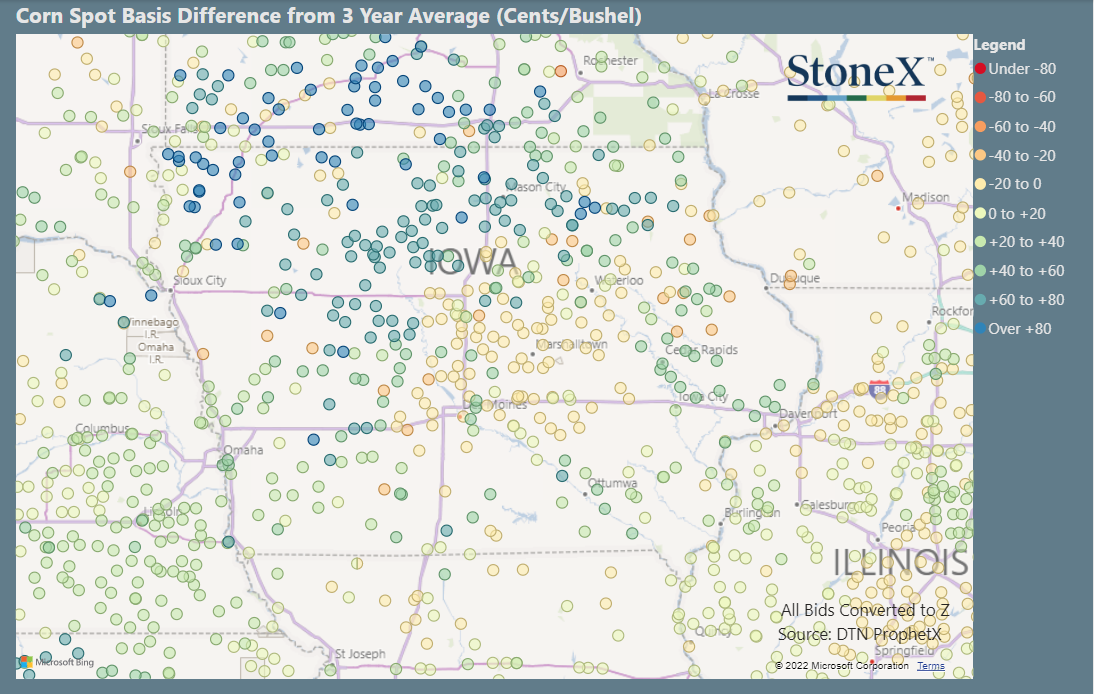Click the Interstate 80 highway shield near Davenport
The height and width of the screenshot is (694, 1094).
point(877,388)
